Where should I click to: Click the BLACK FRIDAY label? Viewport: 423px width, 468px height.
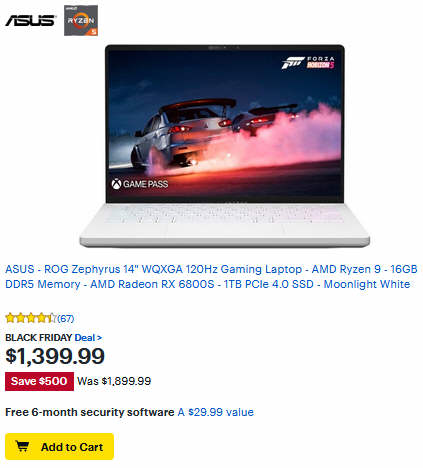point(39,338)
